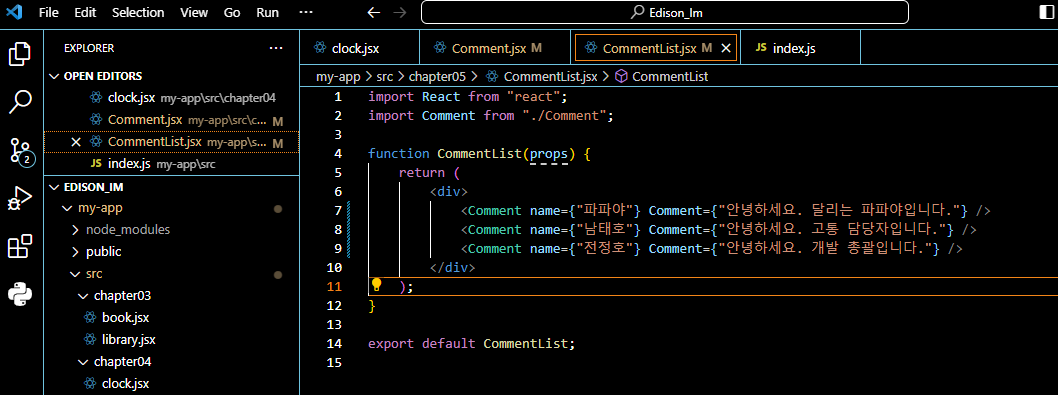Select index.js in Open Editors list
1058x395 pixels.
pyautogui.click(x=171, y=164)
